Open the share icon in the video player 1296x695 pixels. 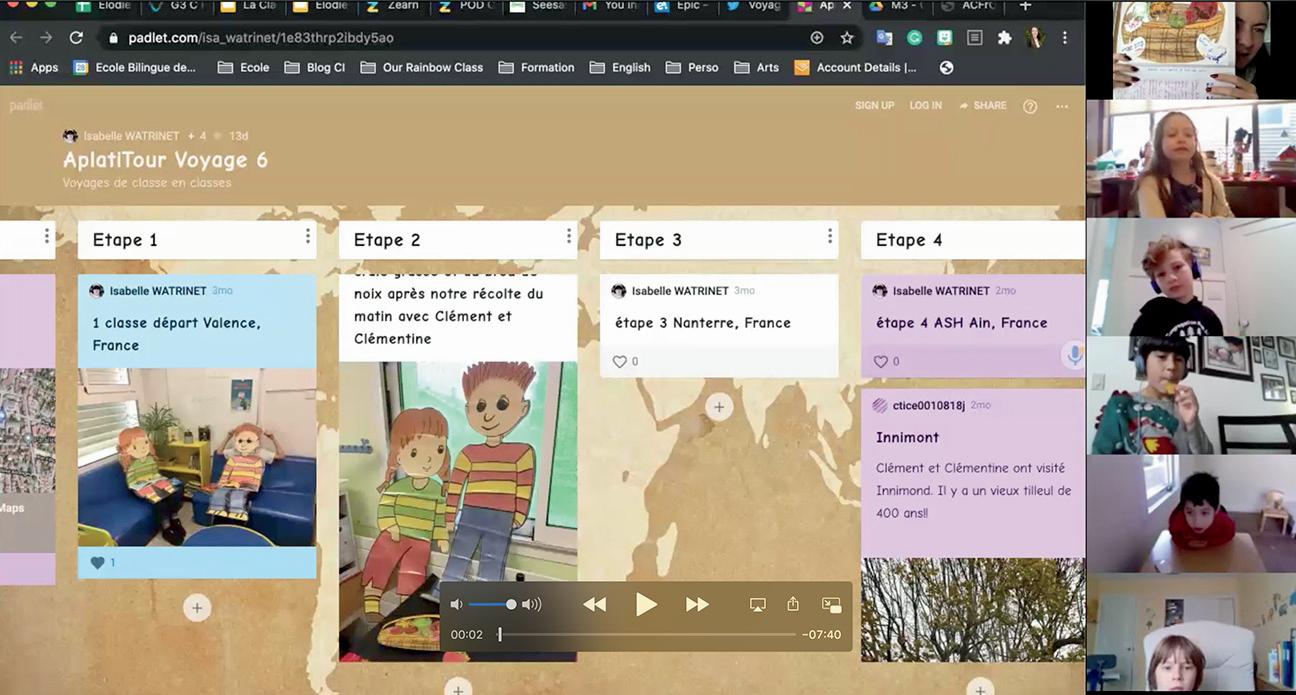[793, 604]
